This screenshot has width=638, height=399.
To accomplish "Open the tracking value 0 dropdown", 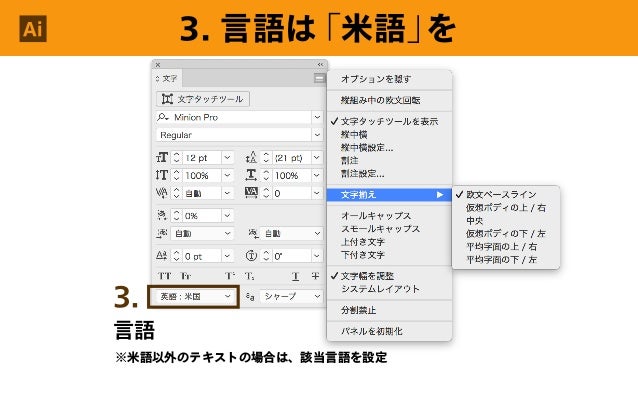I will [x=317, y=193].
